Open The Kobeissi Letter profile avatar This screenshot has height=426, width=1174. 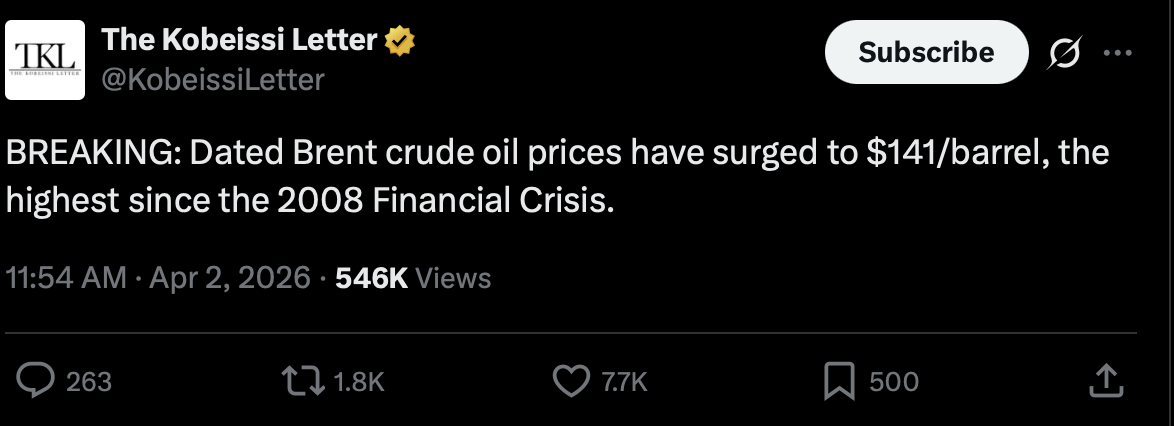point(45,60)
